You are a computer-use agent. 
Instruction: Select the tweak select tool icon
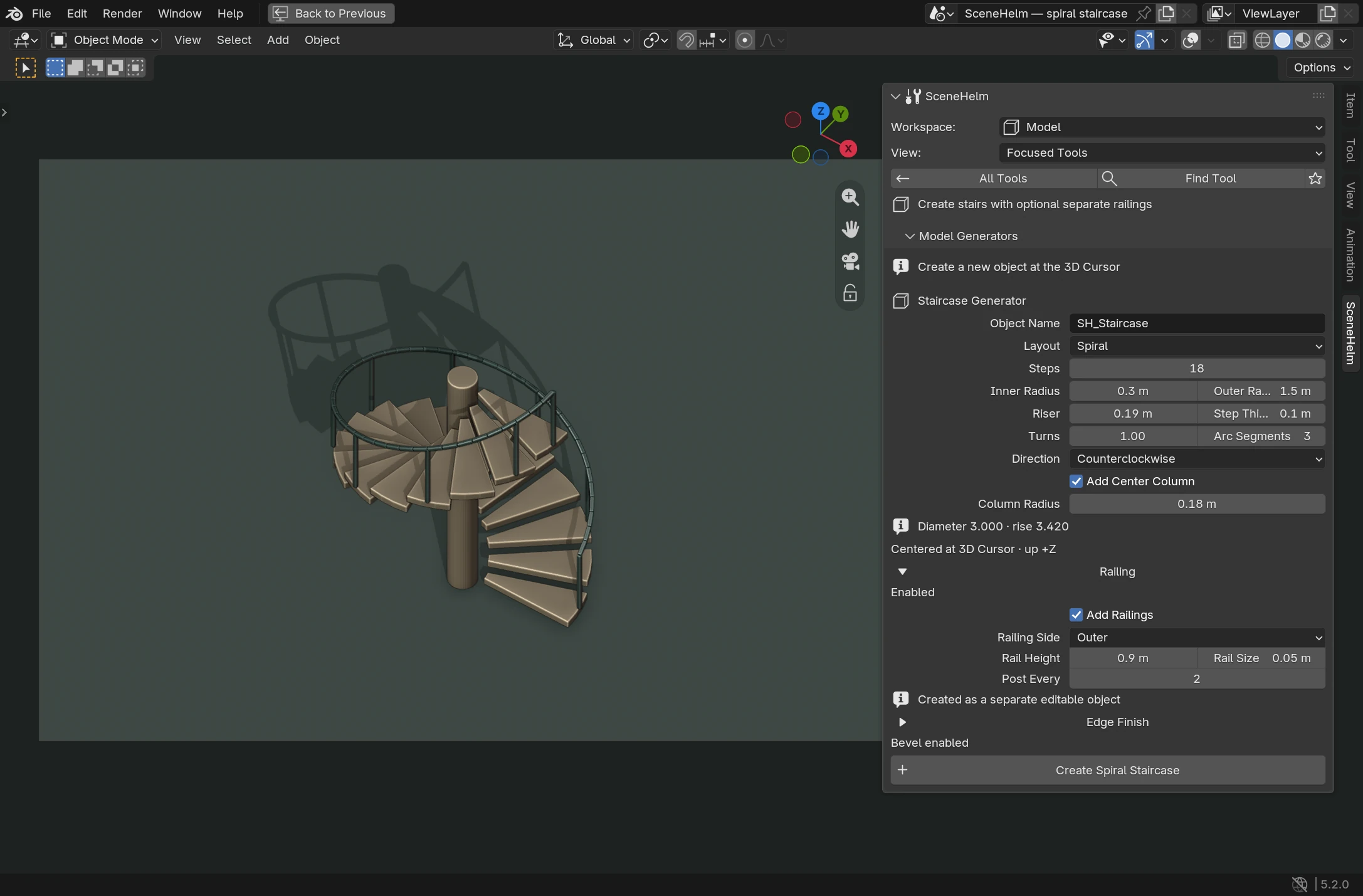point(25,68)
